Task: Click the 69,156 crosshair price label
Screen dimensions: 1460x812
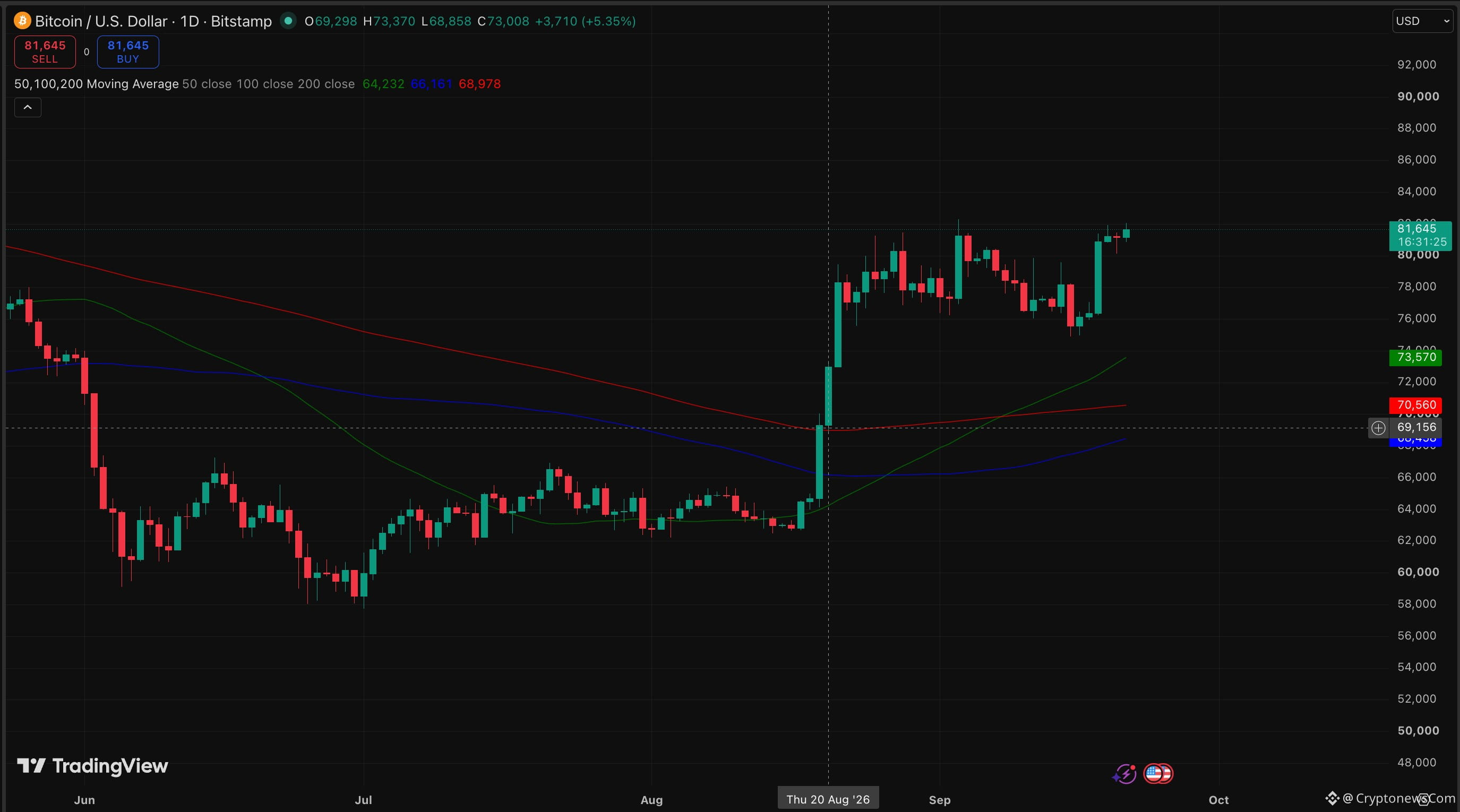Action: [x=1416, y=428]
